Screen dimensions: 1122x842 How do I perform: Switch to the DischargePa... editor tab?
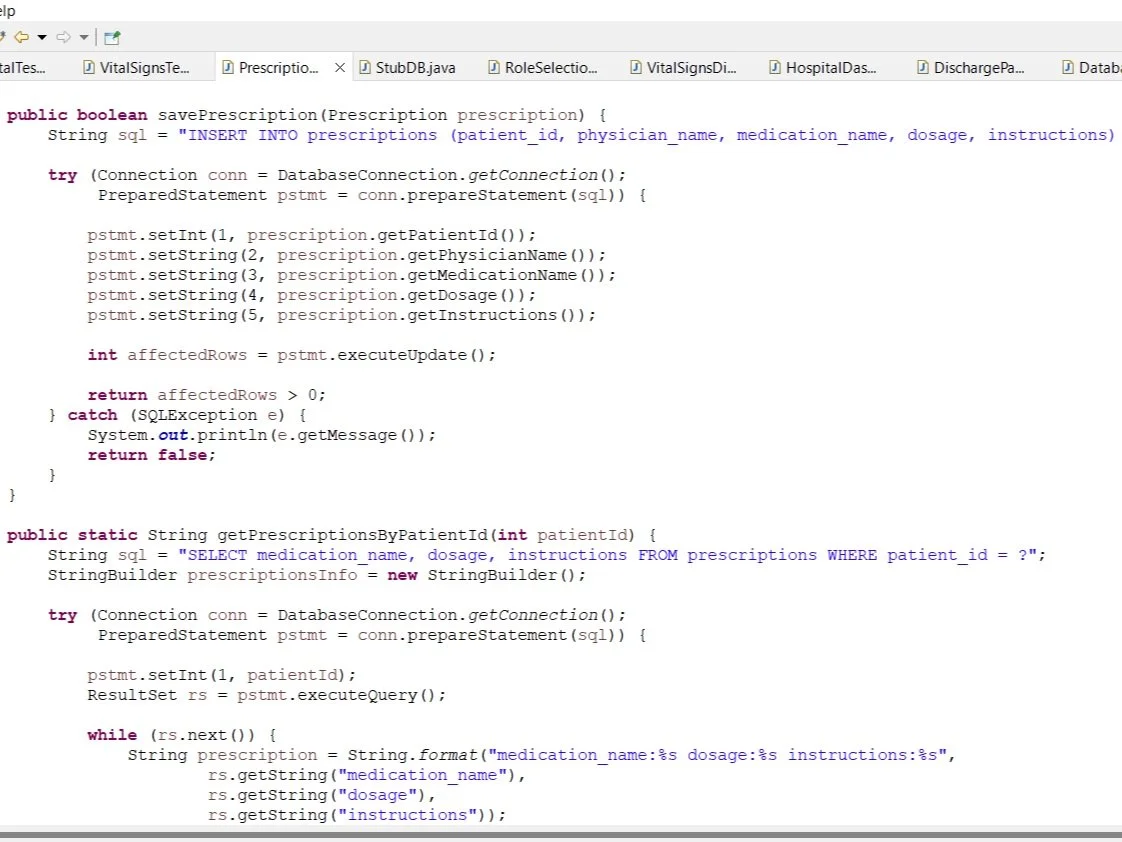tap(972, 67)
